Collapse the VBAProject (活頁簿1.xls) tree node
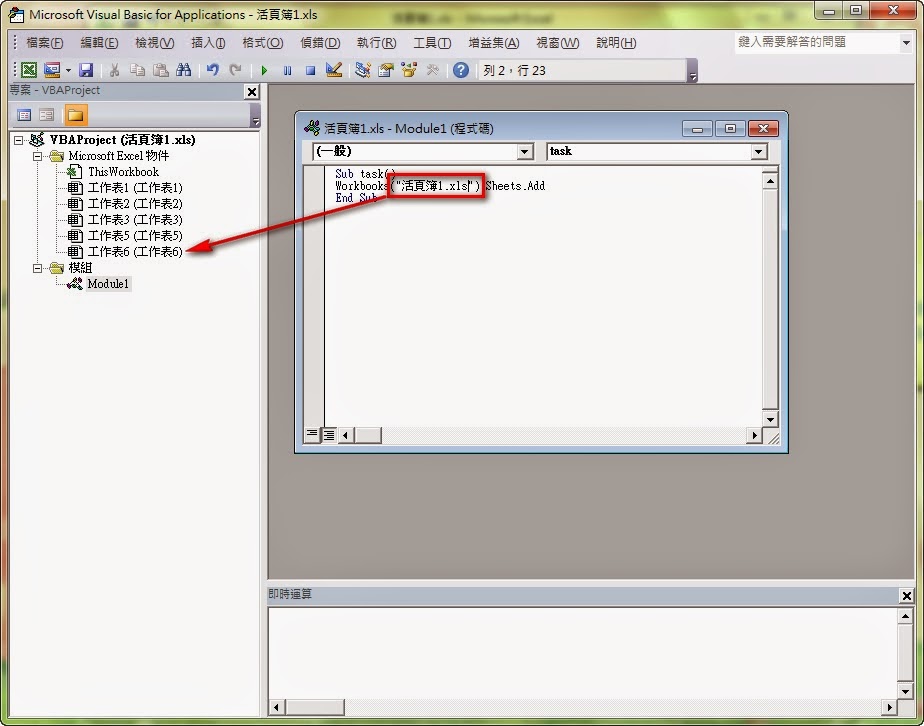This screenshot has height=726, width=924. pos(19,140)
